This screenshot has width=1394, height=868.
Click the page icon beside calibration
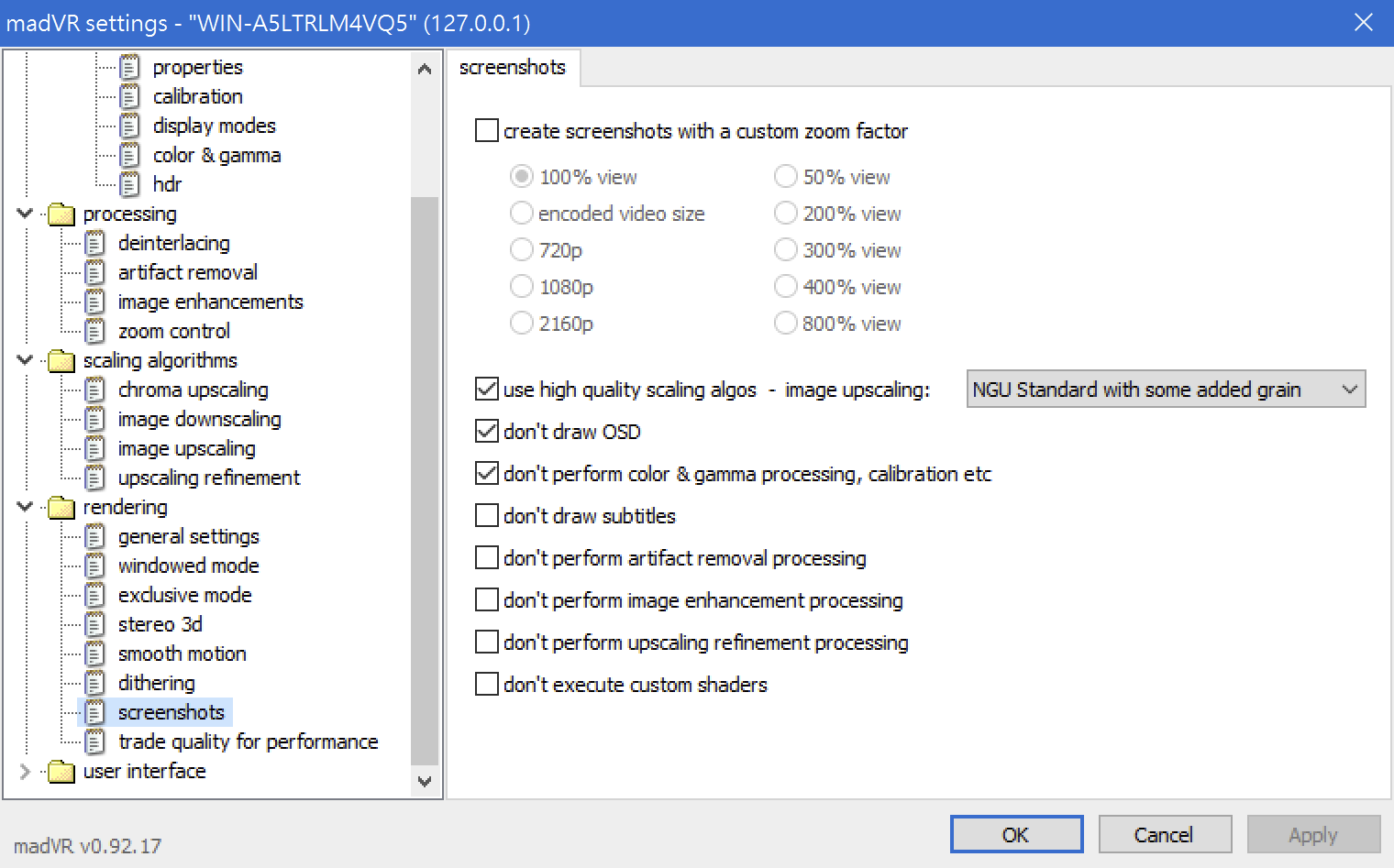(x=130, y=96)
